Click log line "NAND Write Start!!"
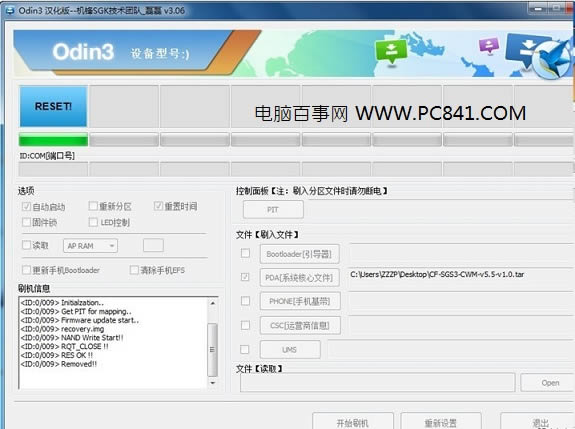The width and height of the screenshot is (575, 429). 72,338
